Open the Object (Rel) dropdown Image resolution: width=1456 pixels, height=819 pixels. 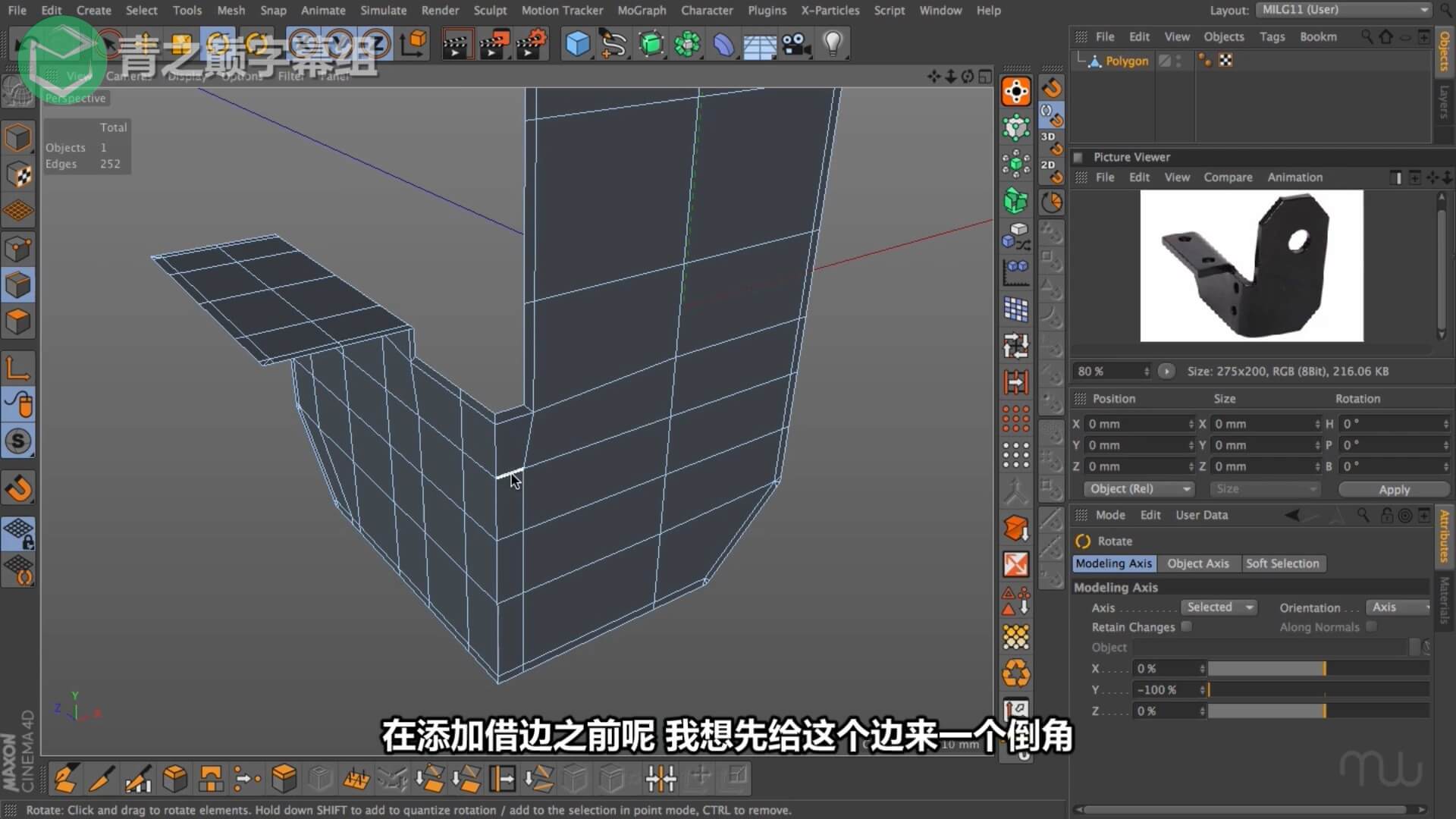coord(1138,489)
